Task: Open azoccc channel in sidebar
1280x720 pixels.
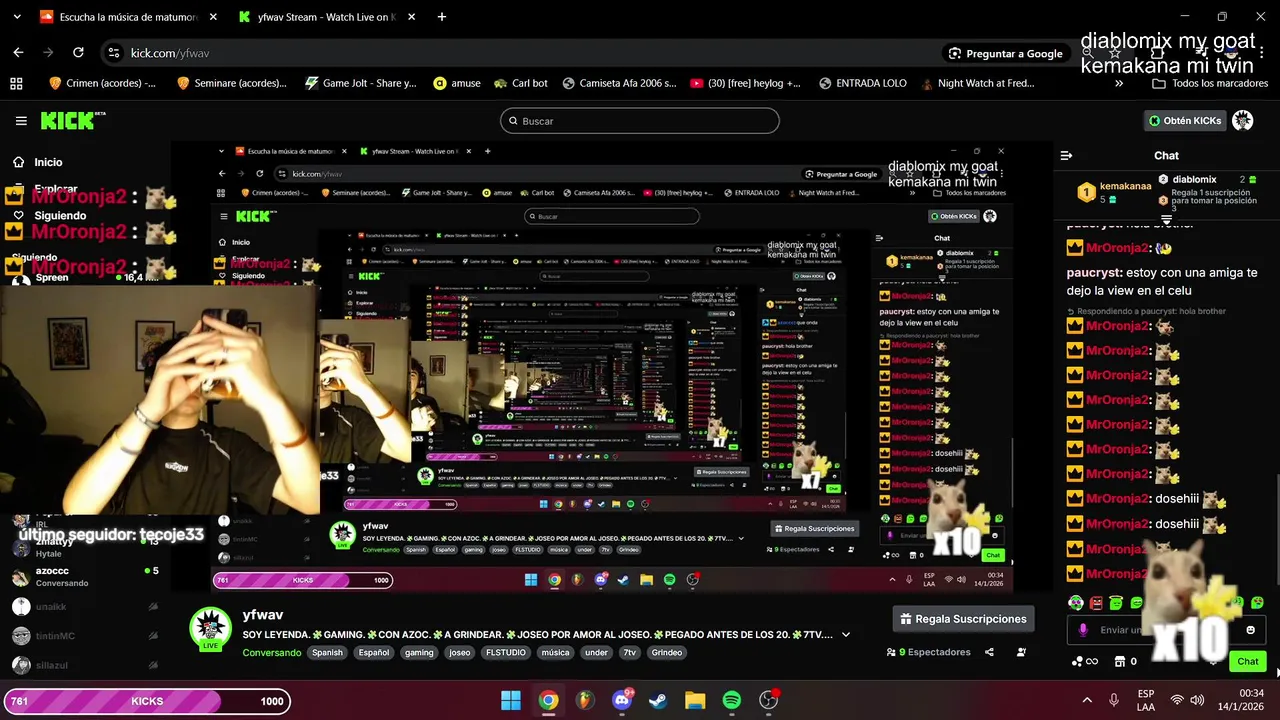Action: (85, 576)
